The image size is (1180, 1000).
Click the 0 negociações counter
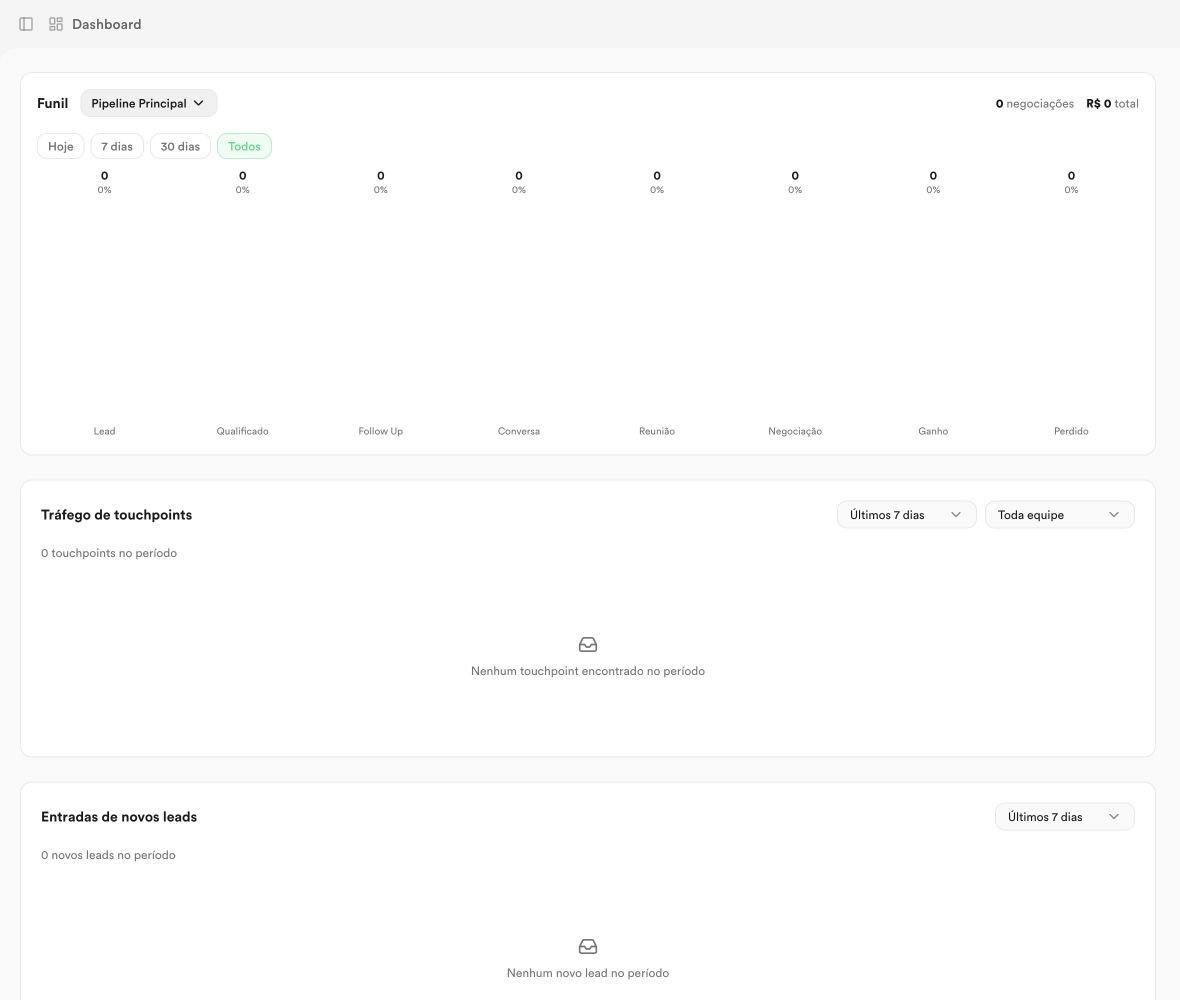click(1034, 104)
